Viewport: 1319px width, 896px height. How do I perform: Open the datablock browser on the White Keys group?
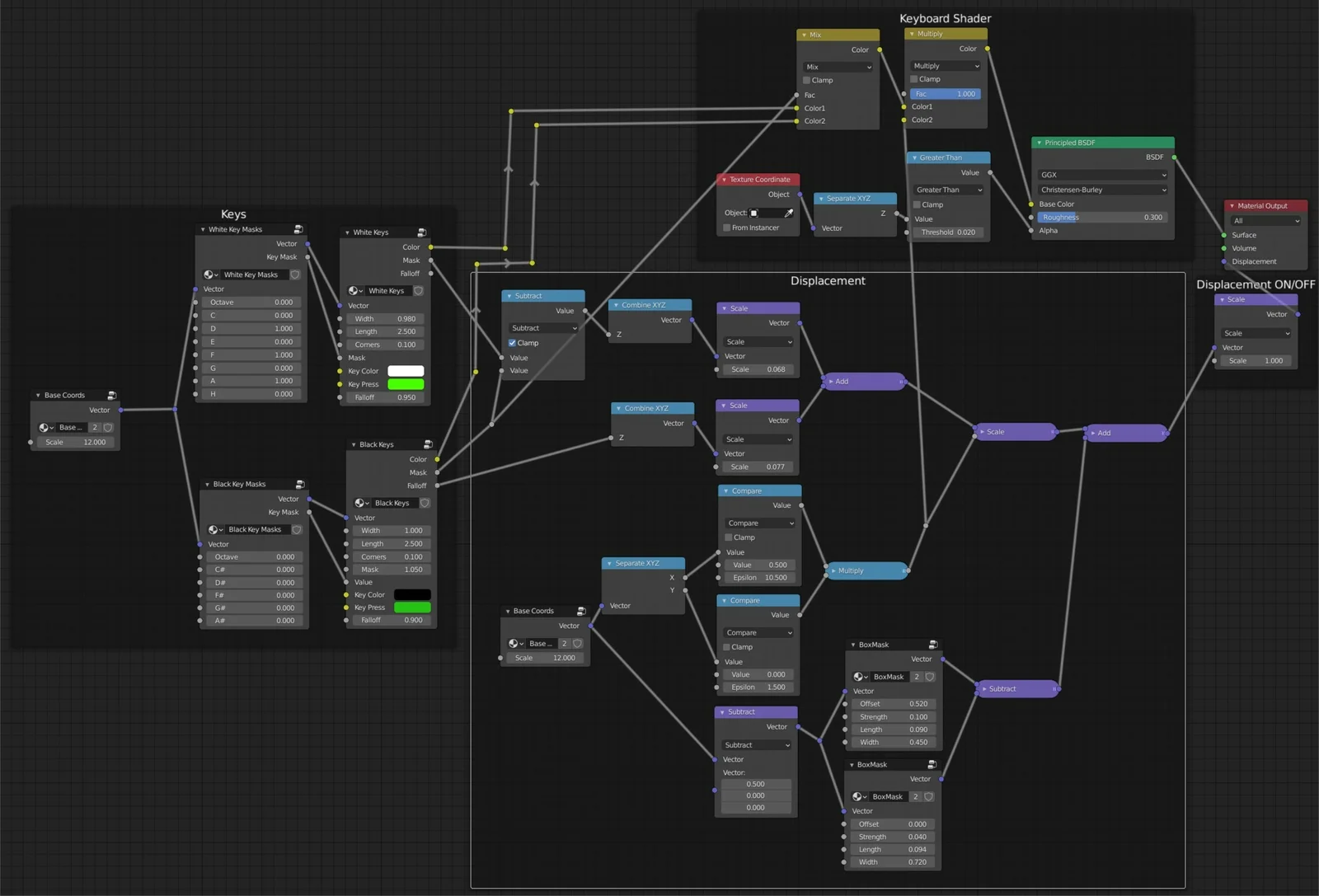point(354,290)
